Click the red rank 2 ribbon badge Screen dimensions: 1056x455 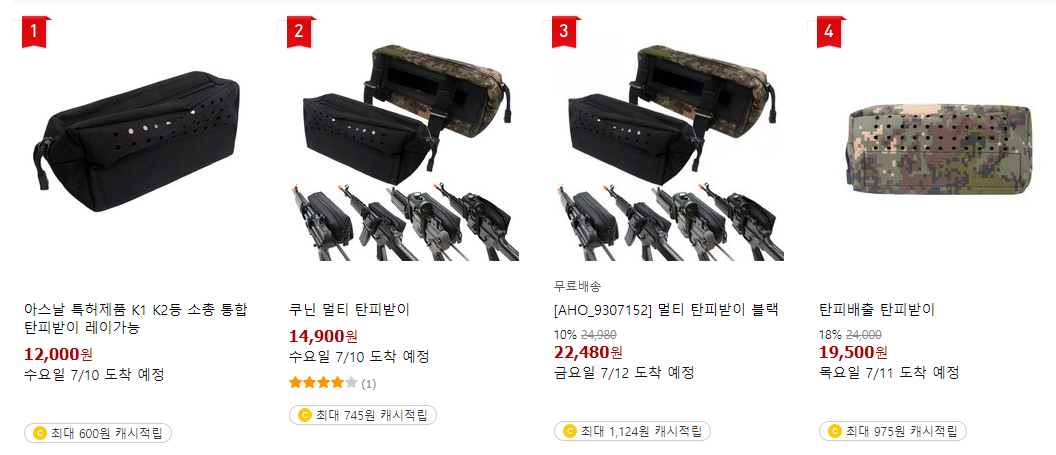[298, 32]
